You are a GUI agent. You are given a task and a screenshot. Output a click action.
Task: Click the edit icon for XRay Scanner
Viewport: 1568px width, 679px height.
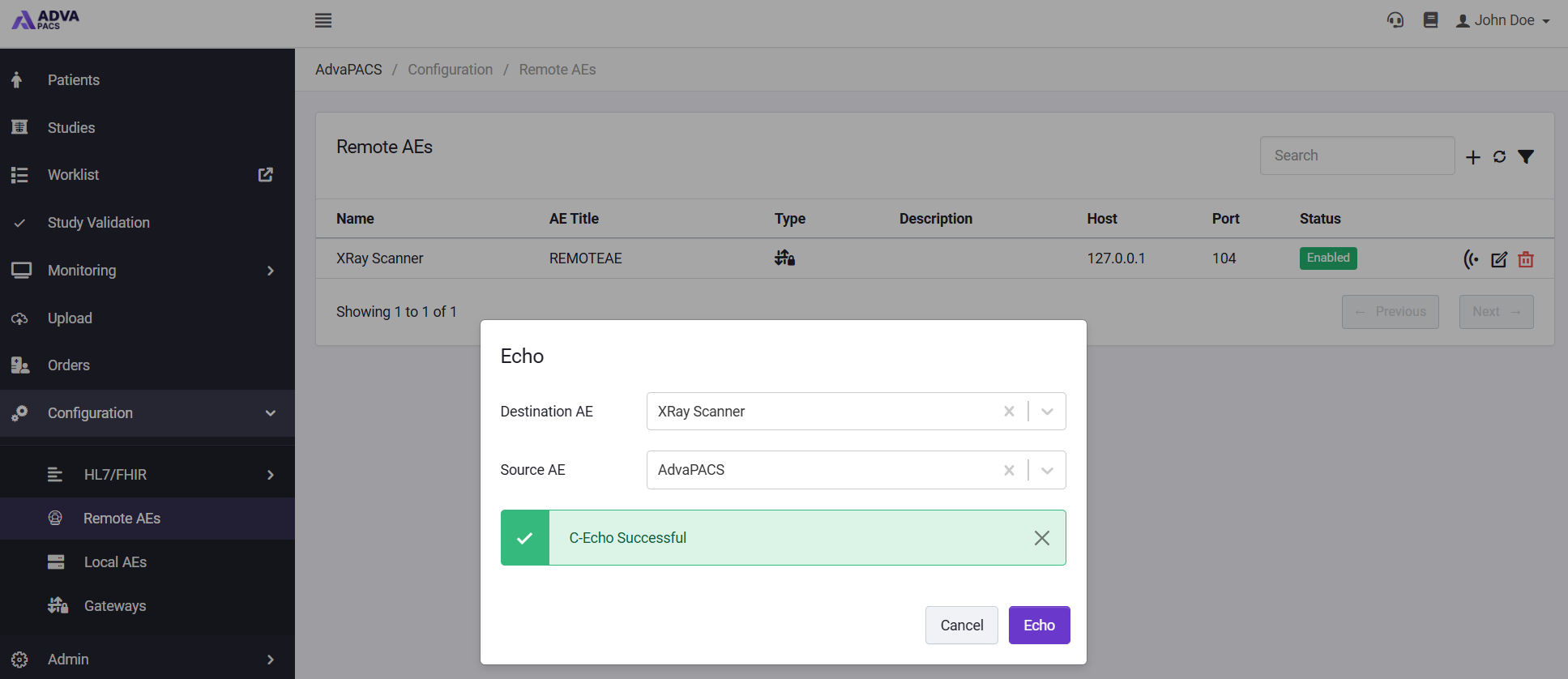pyautogui.click(x=1499, y=259)
